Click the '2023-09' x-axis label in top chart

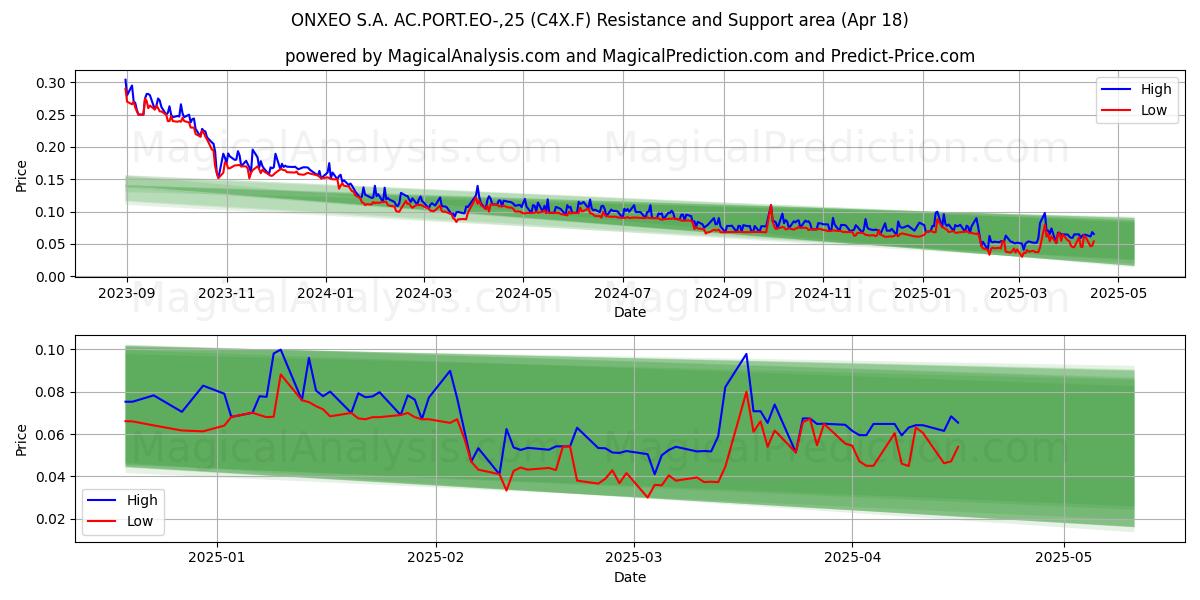coord(126,294)
